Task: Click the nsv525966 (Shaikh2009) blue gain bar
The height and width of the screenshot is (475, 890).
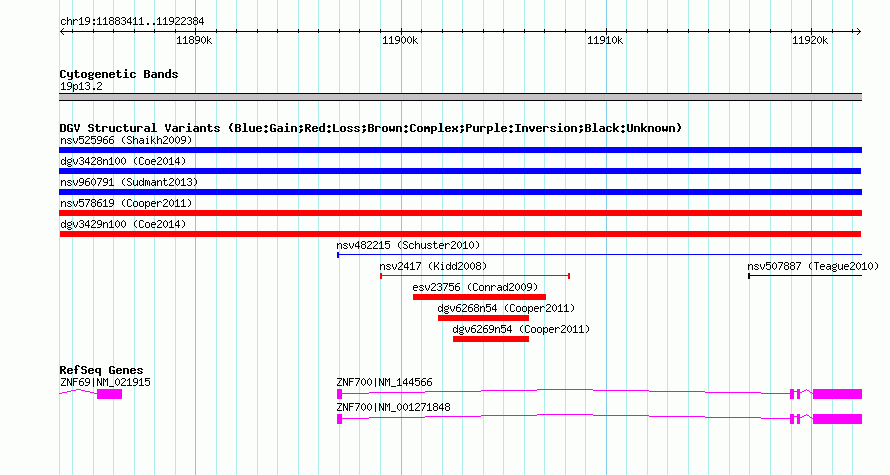Action: coord(460,150)
